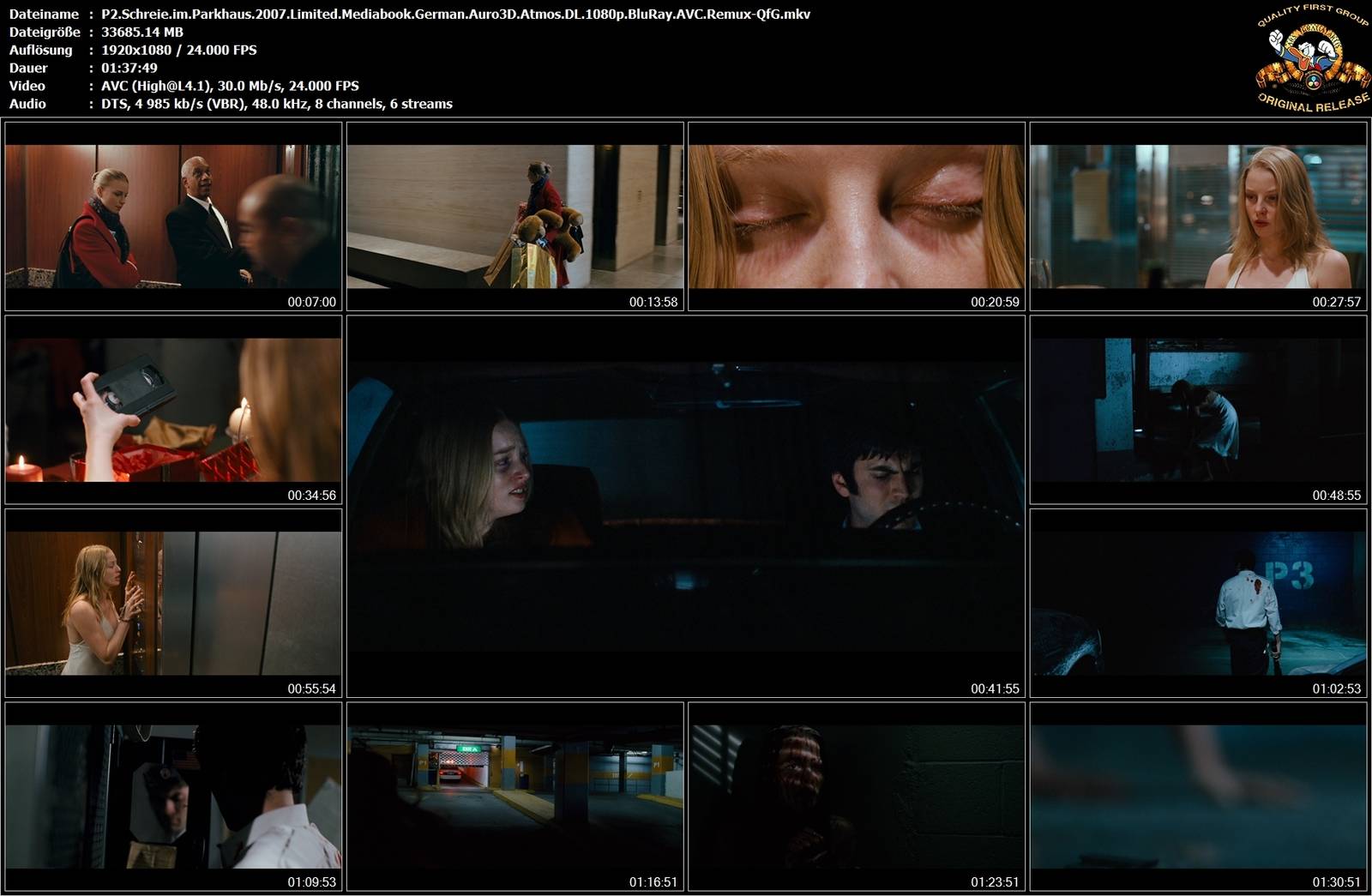
Task: Click the 01:16:51 timestamp
Action: (x=653, y=882)
